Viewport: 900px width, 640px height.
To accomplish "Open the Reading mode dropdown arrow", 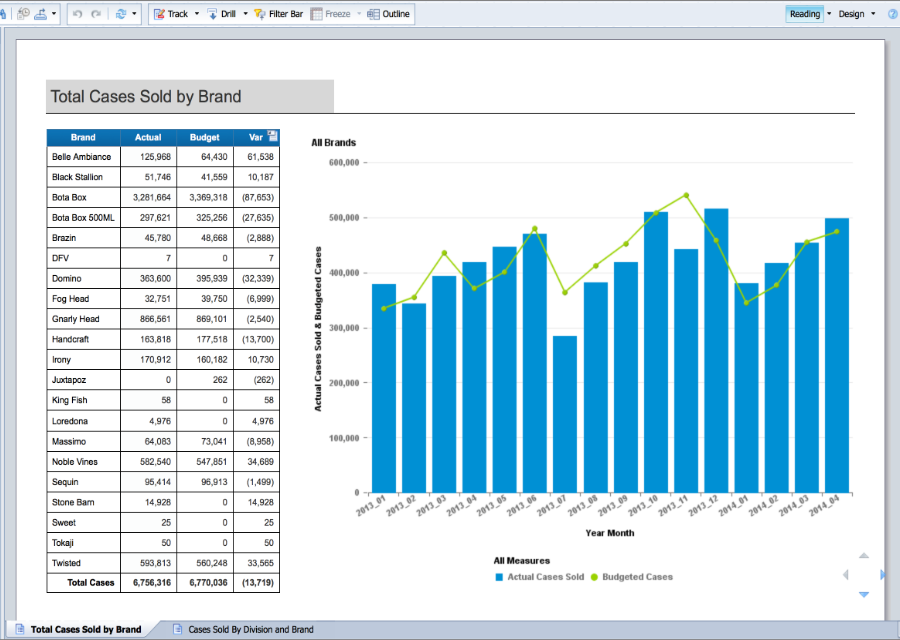I will pos(829,14).
